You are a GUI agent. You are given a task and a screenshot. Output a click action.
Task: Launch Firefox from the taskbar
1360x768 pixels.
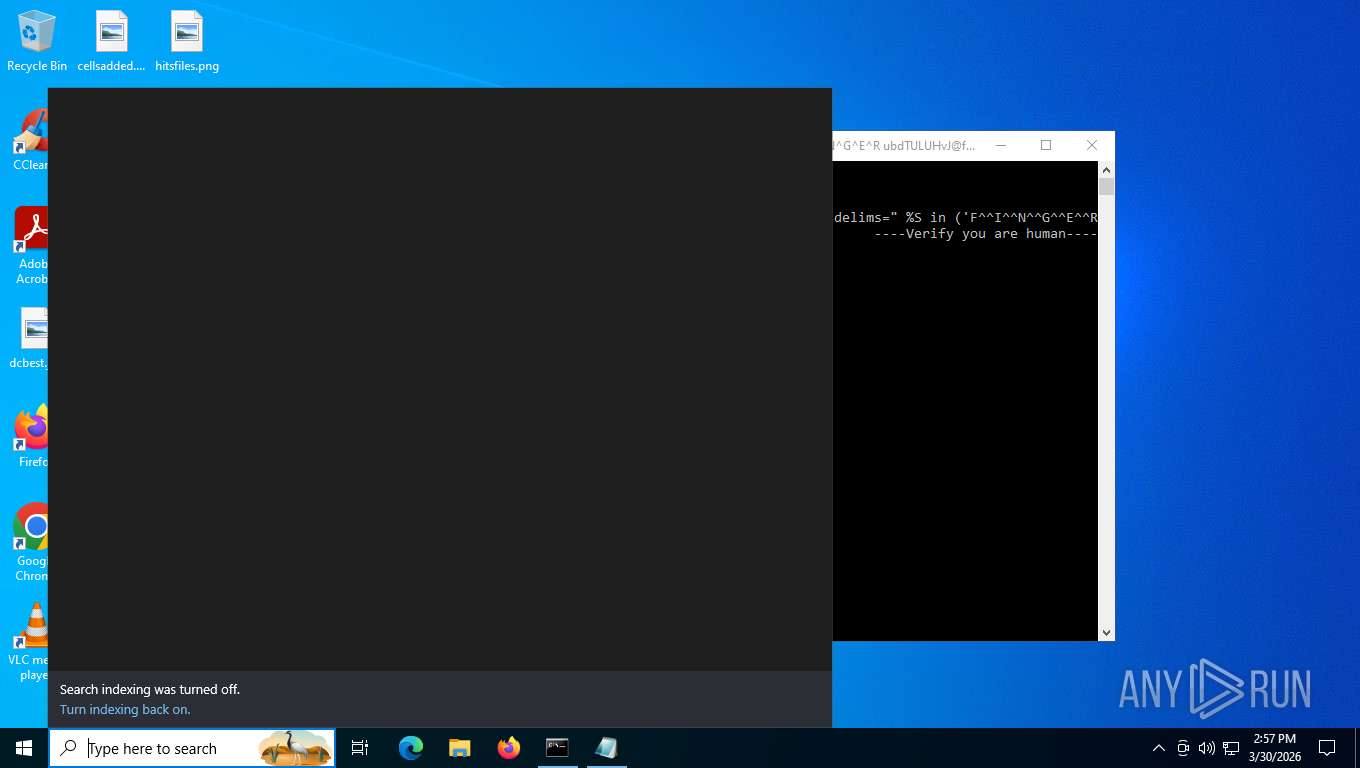coord(509,748)
